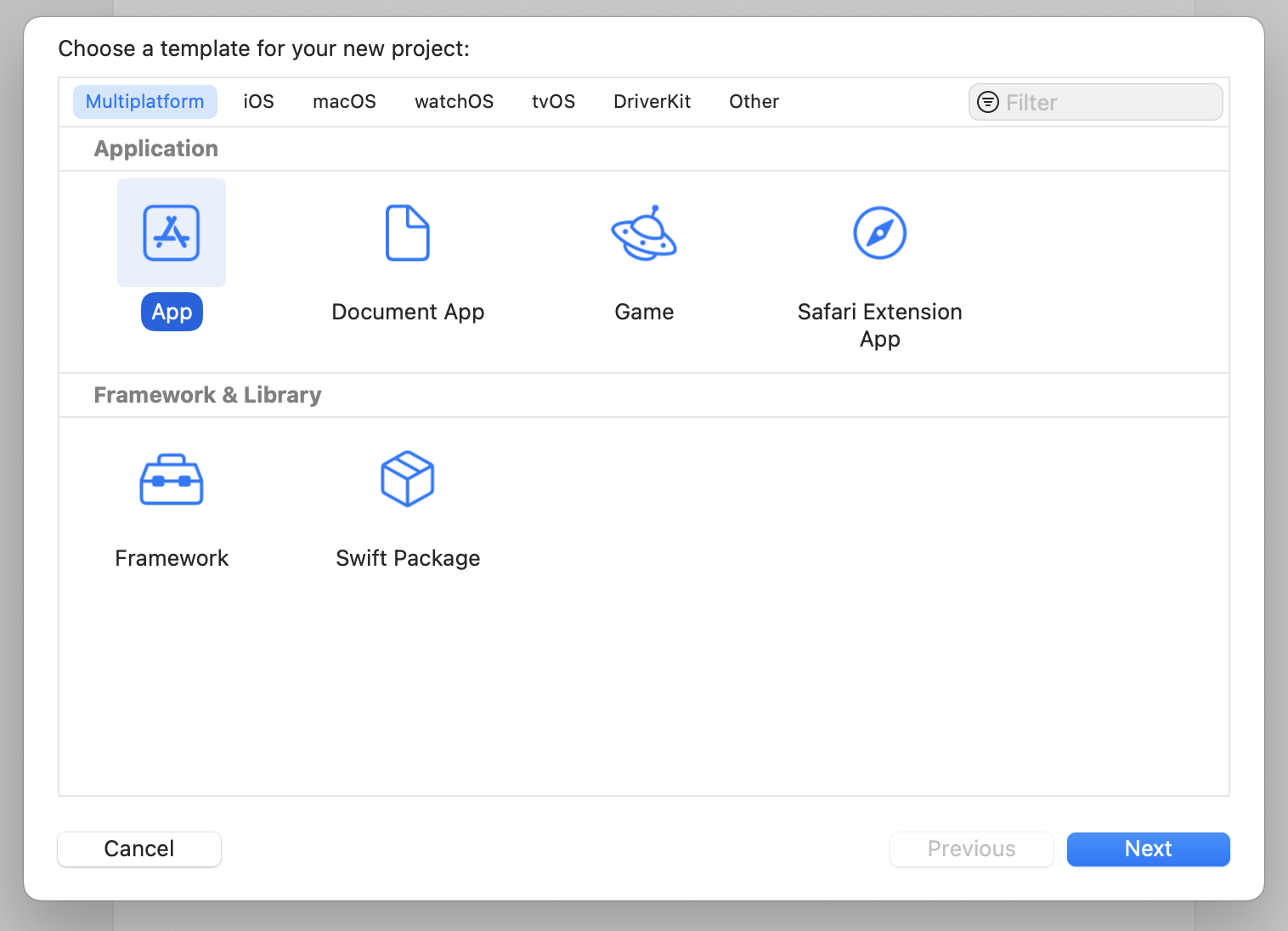Click the highlighted App label badge
Image resolution: width=1288 pixels, height=931 pixels.
(x=171, y=312)
